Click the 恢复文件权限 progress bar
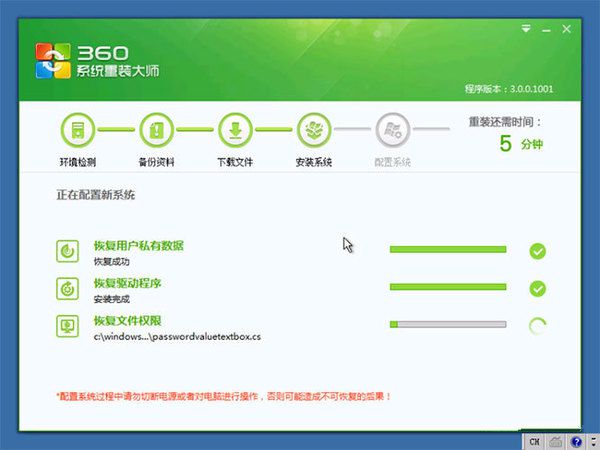The height and width of the screenshot is (450, 600). [x=447, y=324]
